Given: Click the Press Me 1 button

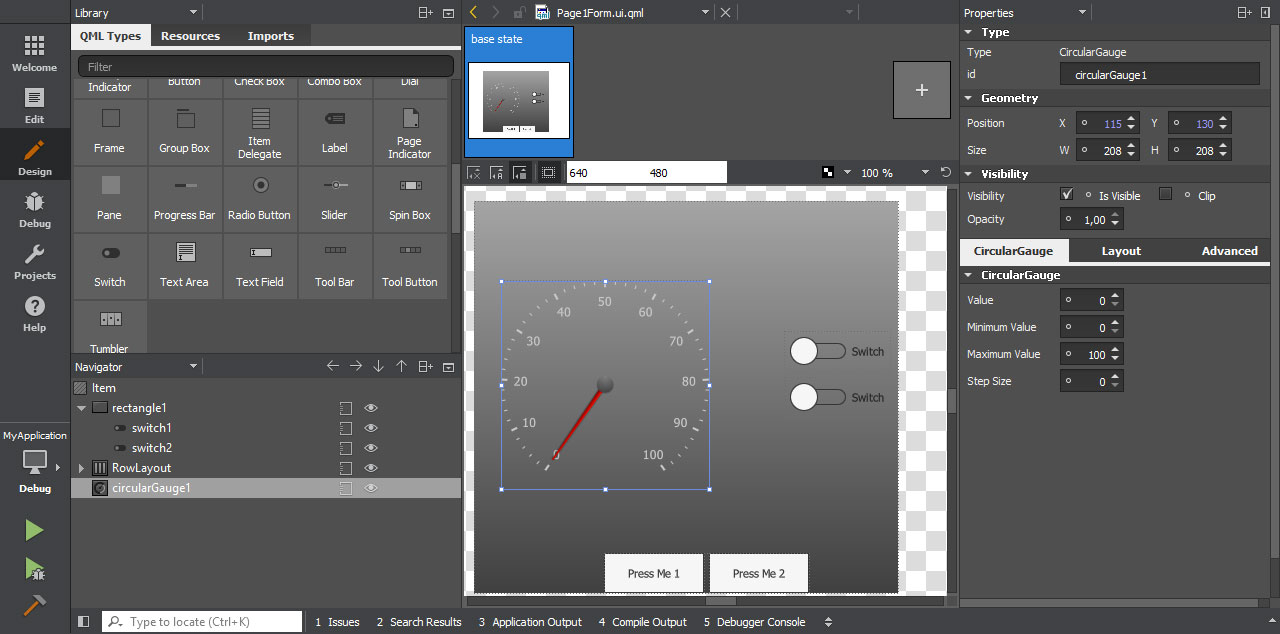Looking at the screenshot, I should click(653, 573).
